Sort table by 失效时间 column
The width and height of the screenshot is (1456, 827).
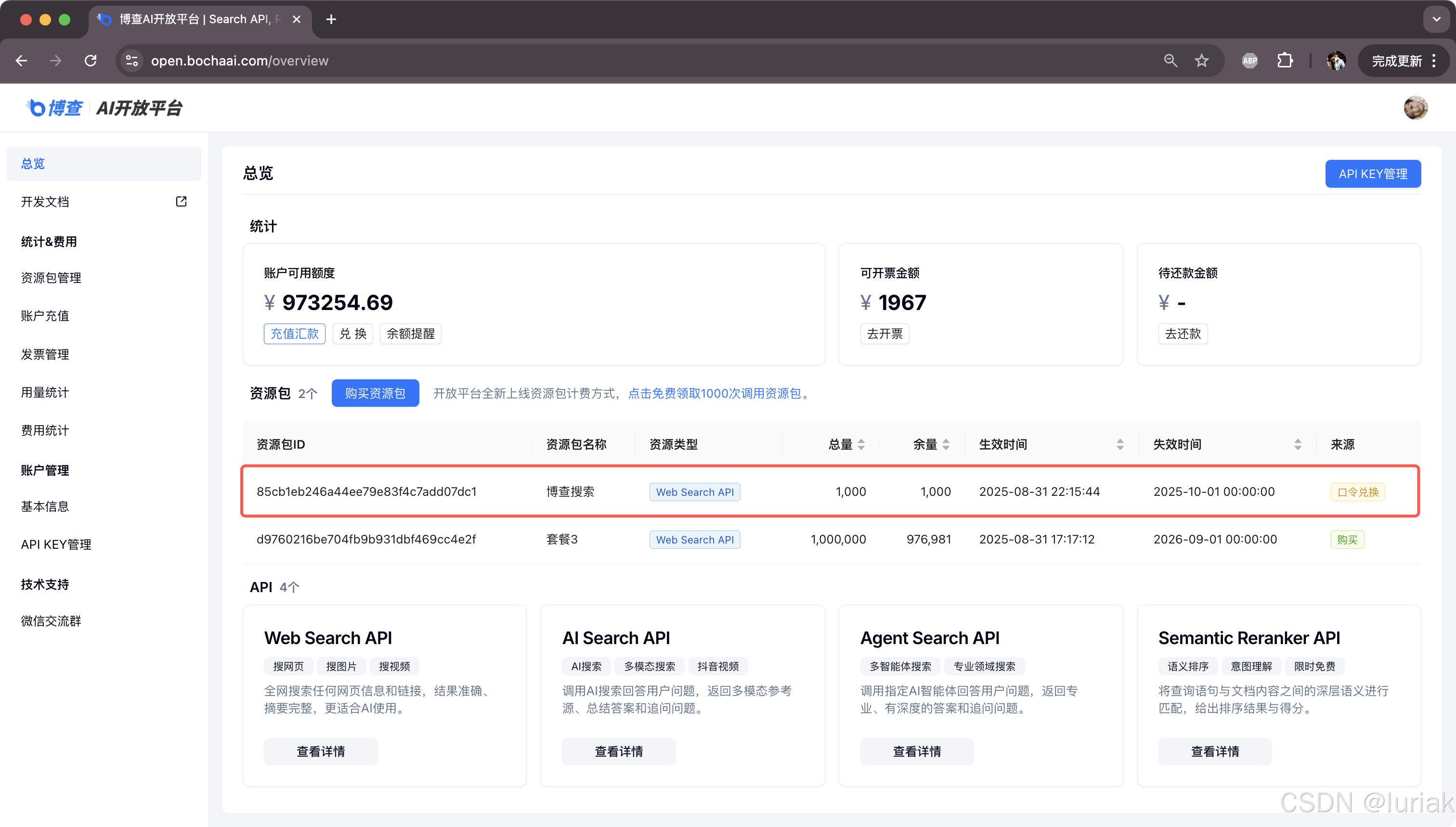(1298, 445)
